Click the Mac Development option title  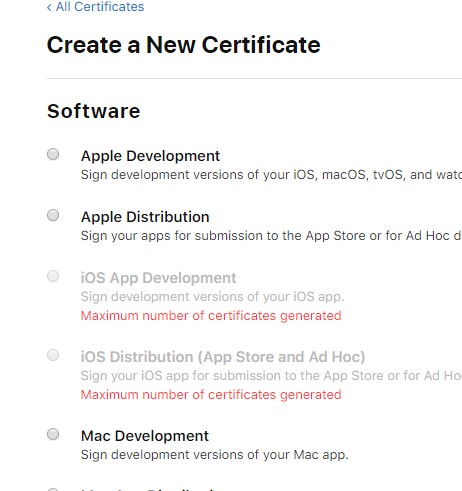pos(145,436)
